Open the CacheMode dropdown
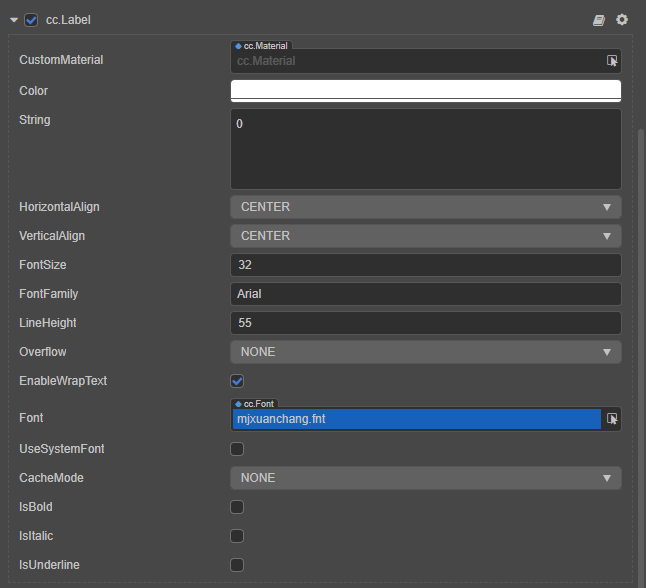This screenshot has height=588, width=646. [x=425, y=478]
